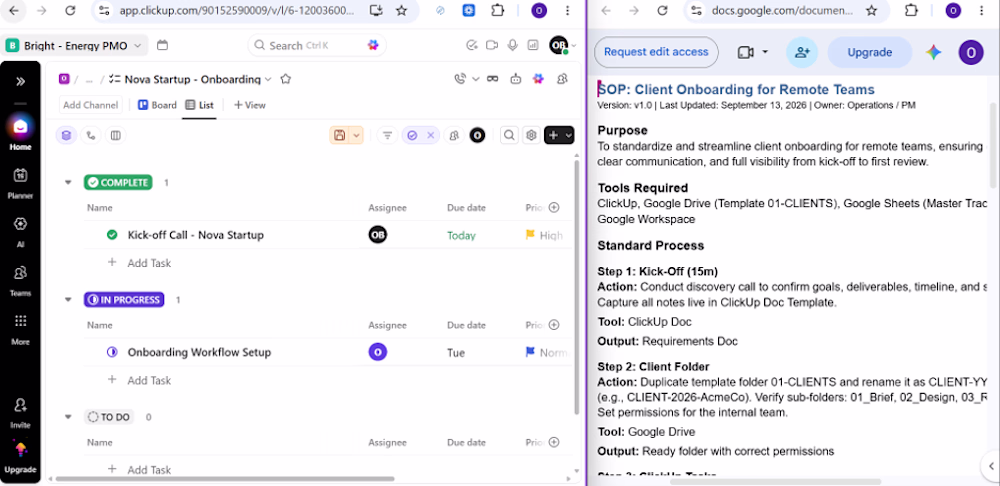Open More apps in ClickUp sidebar
Screen dimensions: 1000x486
(20, 328)
